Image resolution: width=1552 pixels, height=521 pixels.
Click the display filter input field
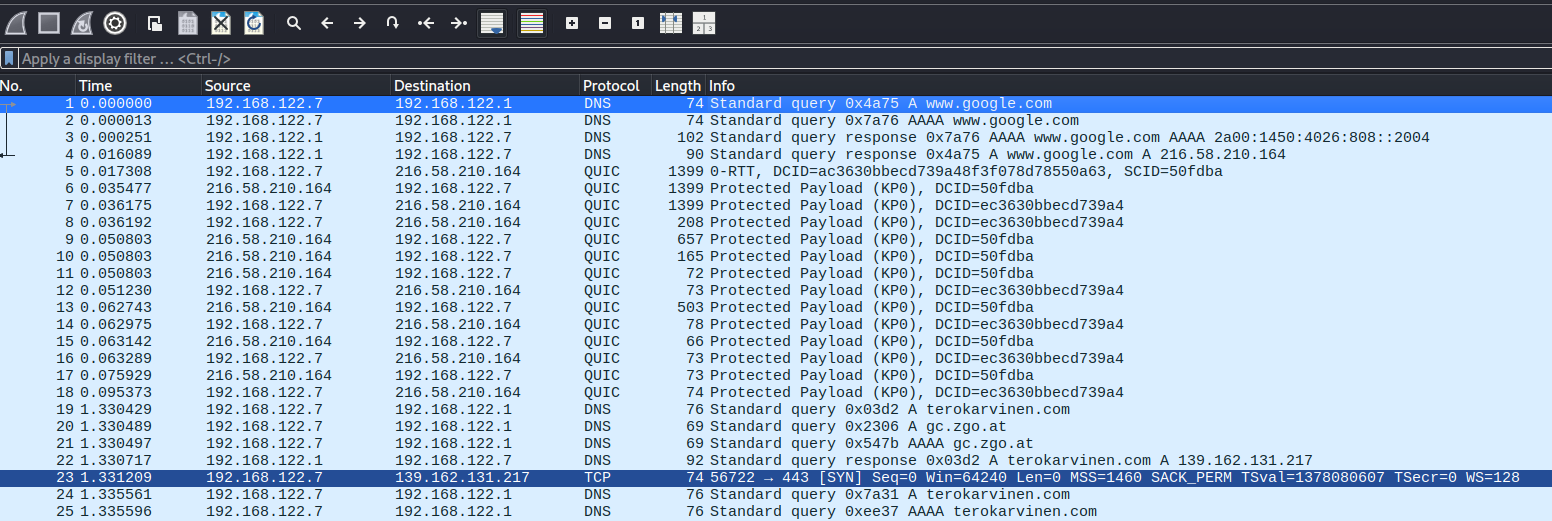pos(700,59)
